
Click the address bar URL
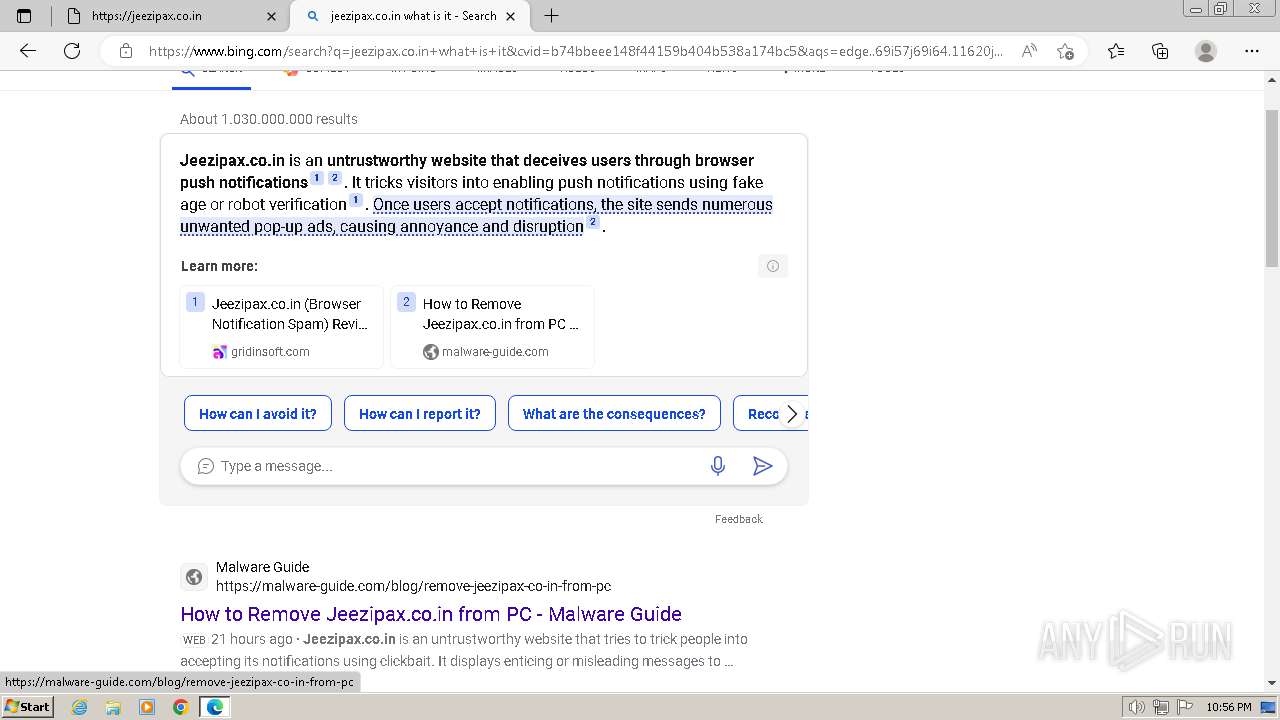pyautogui.click(x=575, y=51)
